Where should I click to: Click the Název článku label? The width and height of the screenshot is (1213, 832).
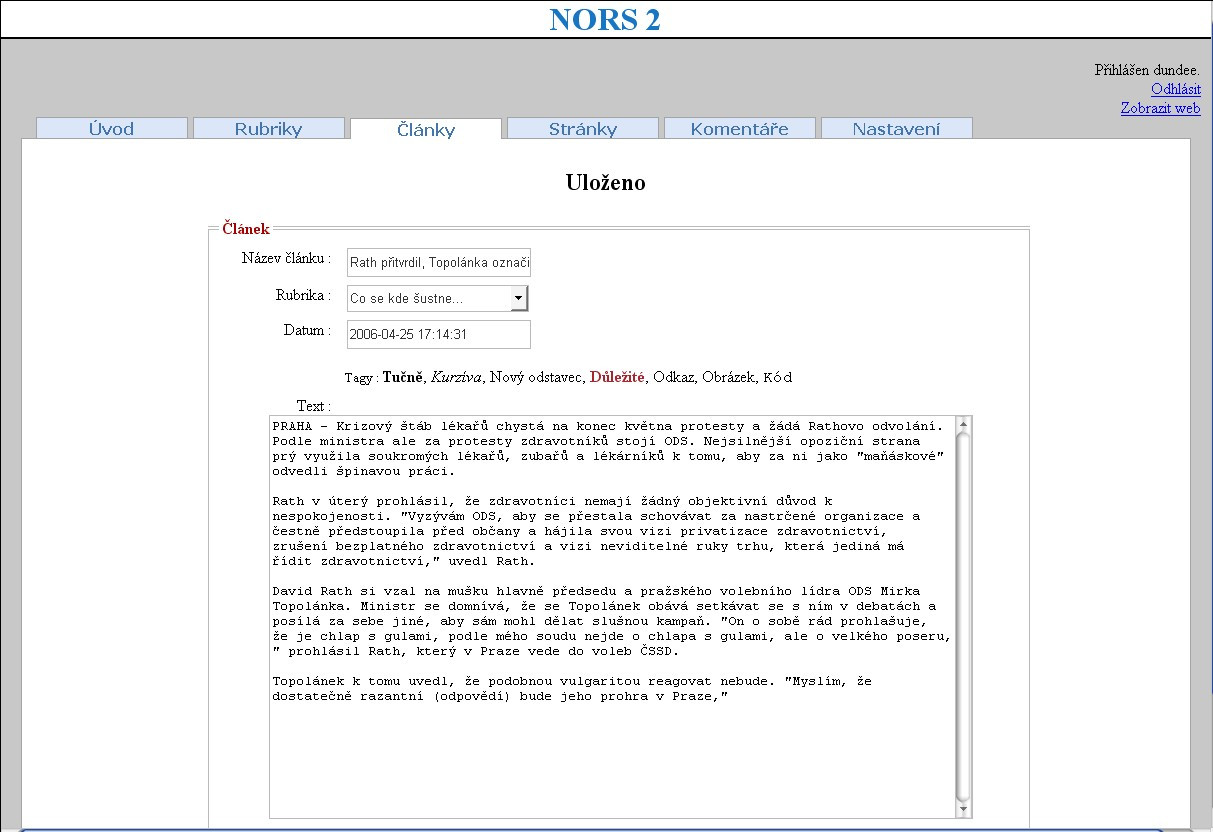coord(286,258)
